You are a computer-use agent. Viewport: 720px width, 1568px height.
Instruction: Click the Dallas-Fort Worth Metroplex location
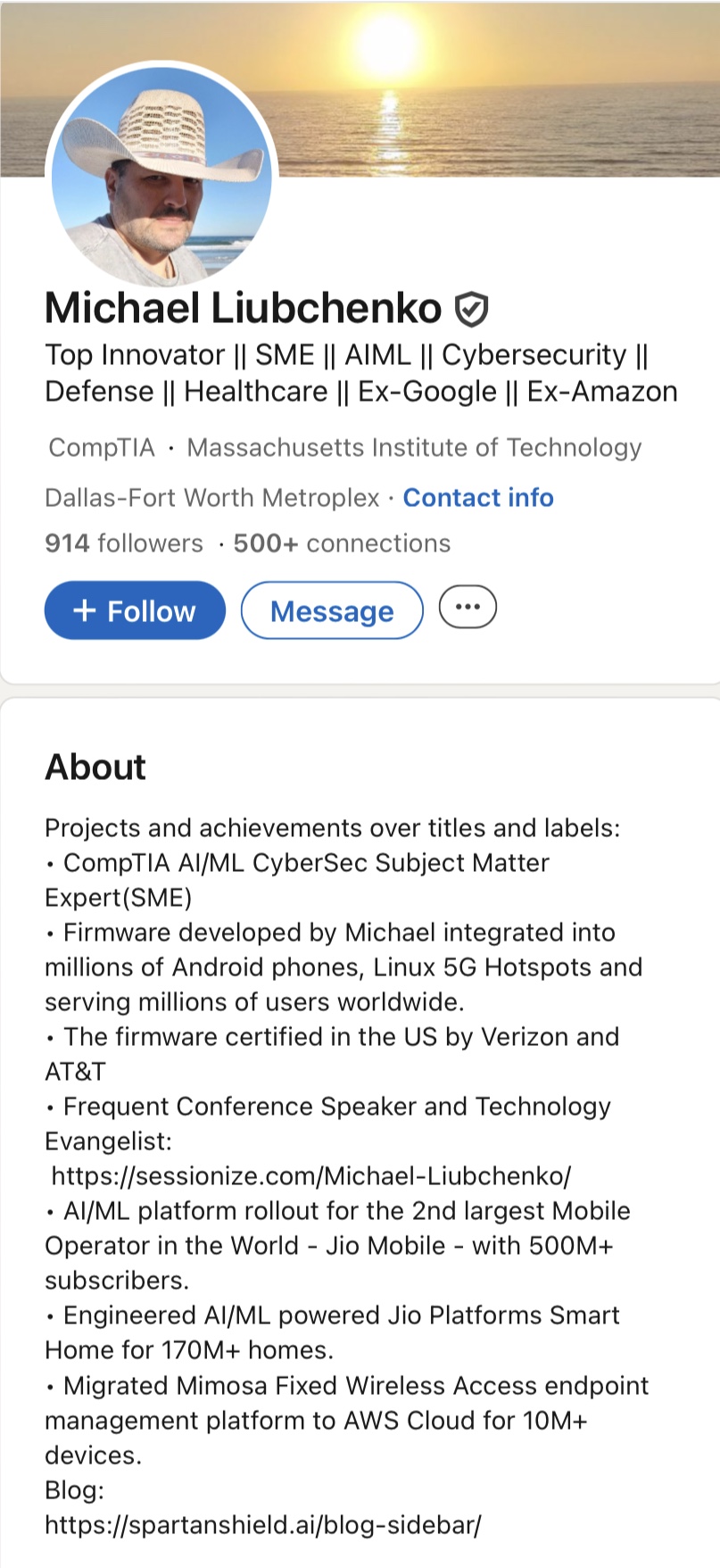[x=212, y=498]
